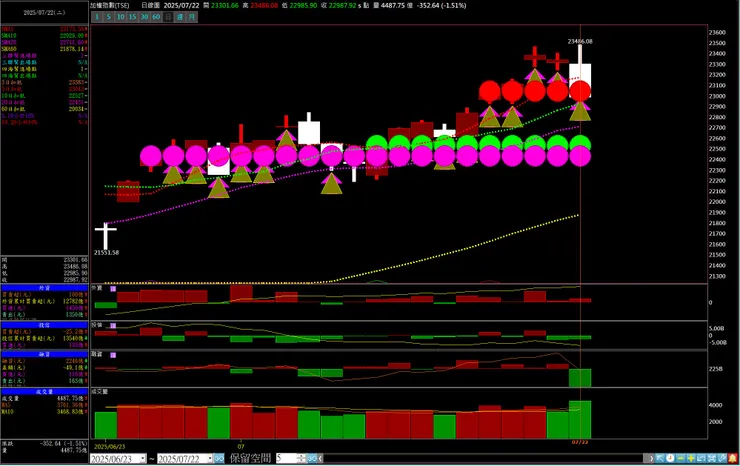The width and height of the screenshot is (740, 466).
Task: Select the 10-minute interval button
Action: pos(120,17)
